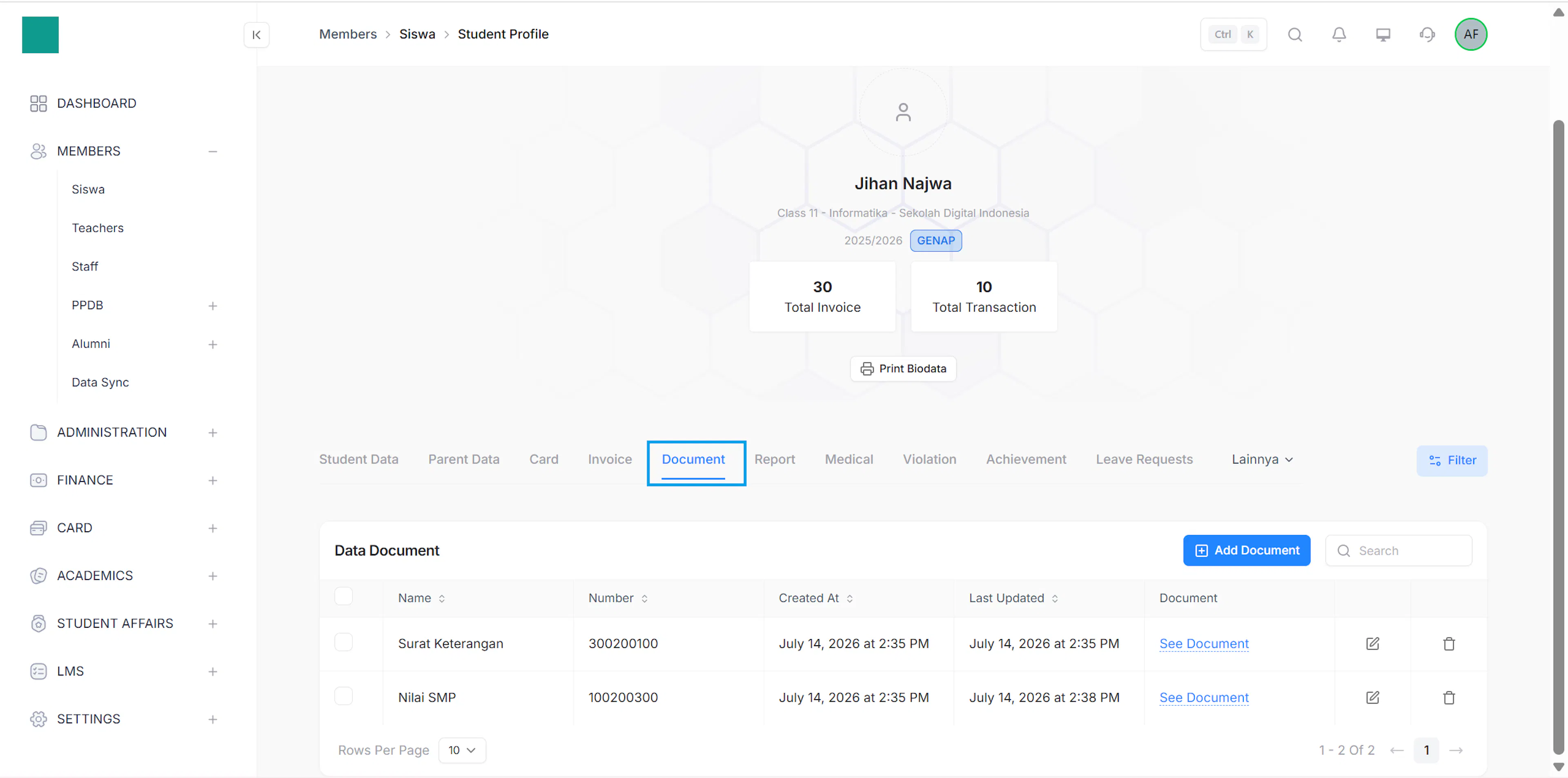Collapse the sidebar with the arrow icon
Viewport: 1568px width, 778px height.
pyautogui.click(x=256, y=35)
